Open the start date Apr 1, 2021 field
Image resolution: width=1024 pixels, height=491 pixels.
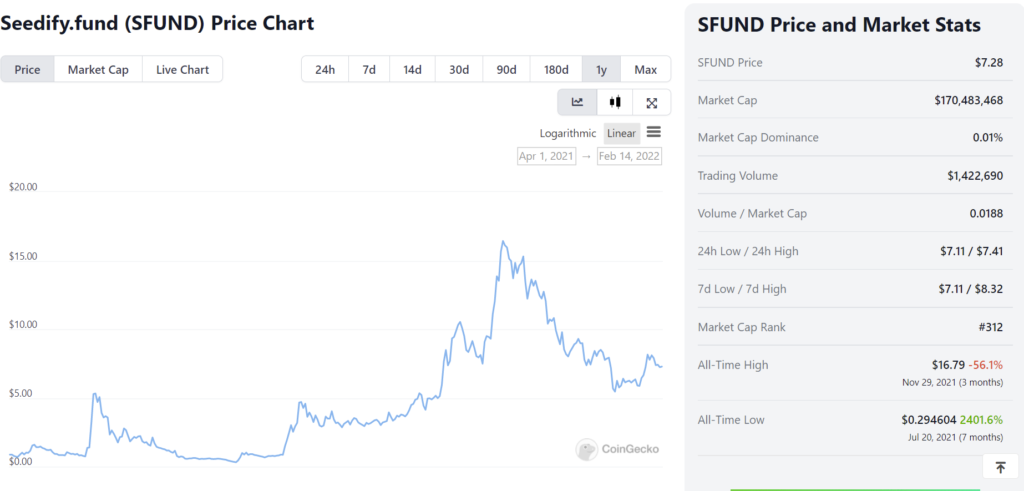[x=545, y=156]
